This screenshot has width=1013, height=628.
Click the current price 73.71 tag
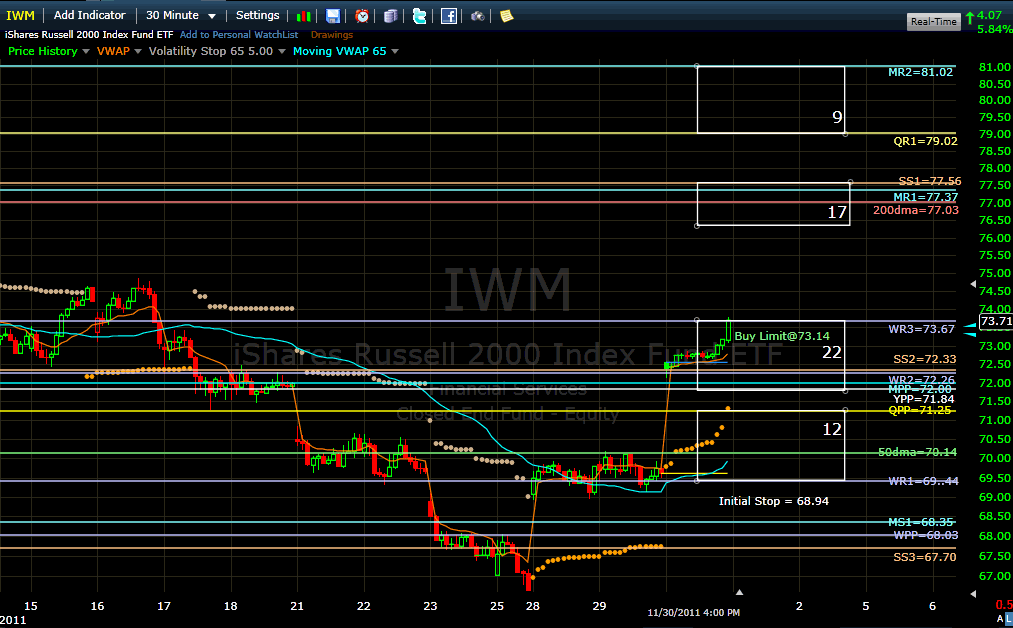pos(996,321)
